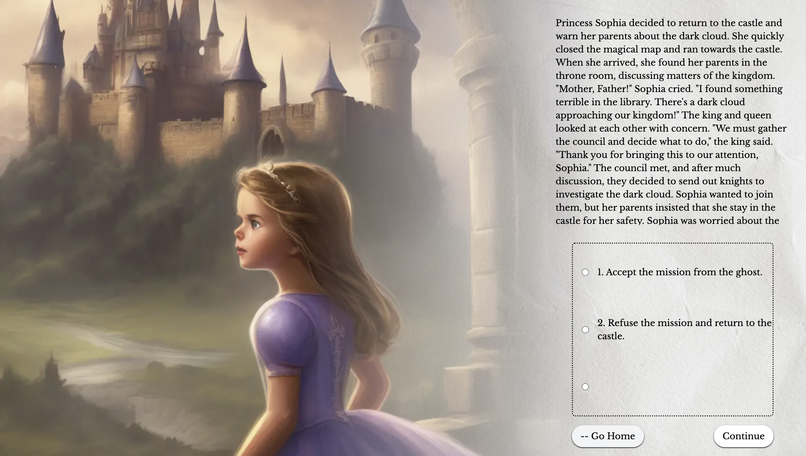This screenshot has height=456, width=806.
Task: Click the story paragraph text area
Action: click(x=669, y=121)
